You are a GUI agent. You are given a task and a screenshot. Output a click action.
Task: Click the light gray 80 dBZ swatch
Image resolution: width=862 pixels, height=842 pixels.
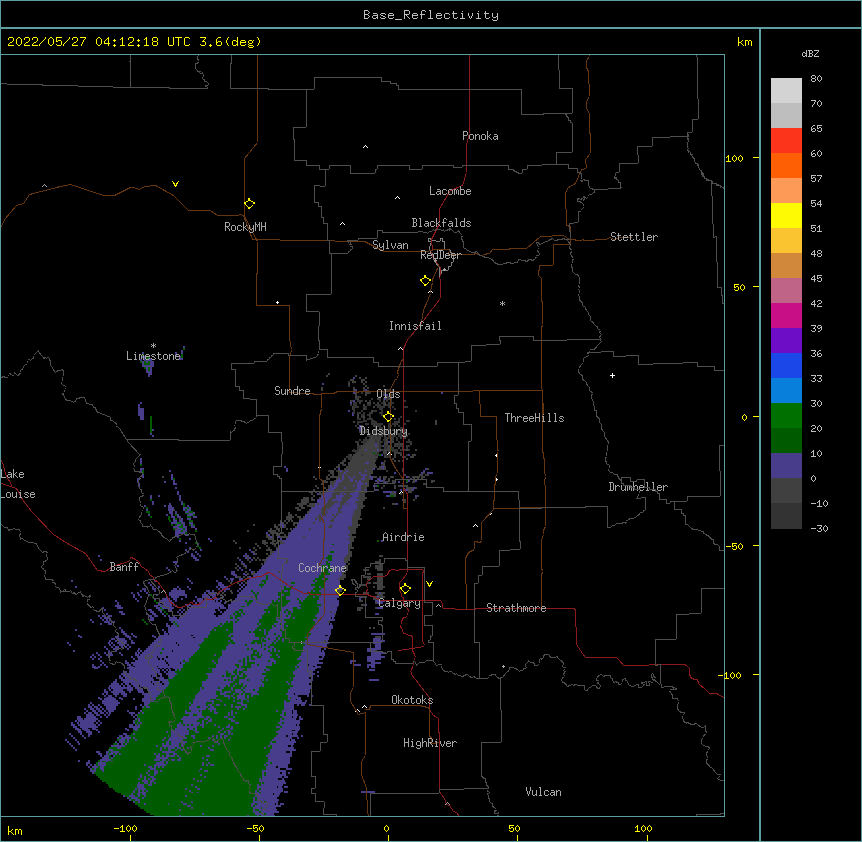pyautogui.click(x=786, y=90)
